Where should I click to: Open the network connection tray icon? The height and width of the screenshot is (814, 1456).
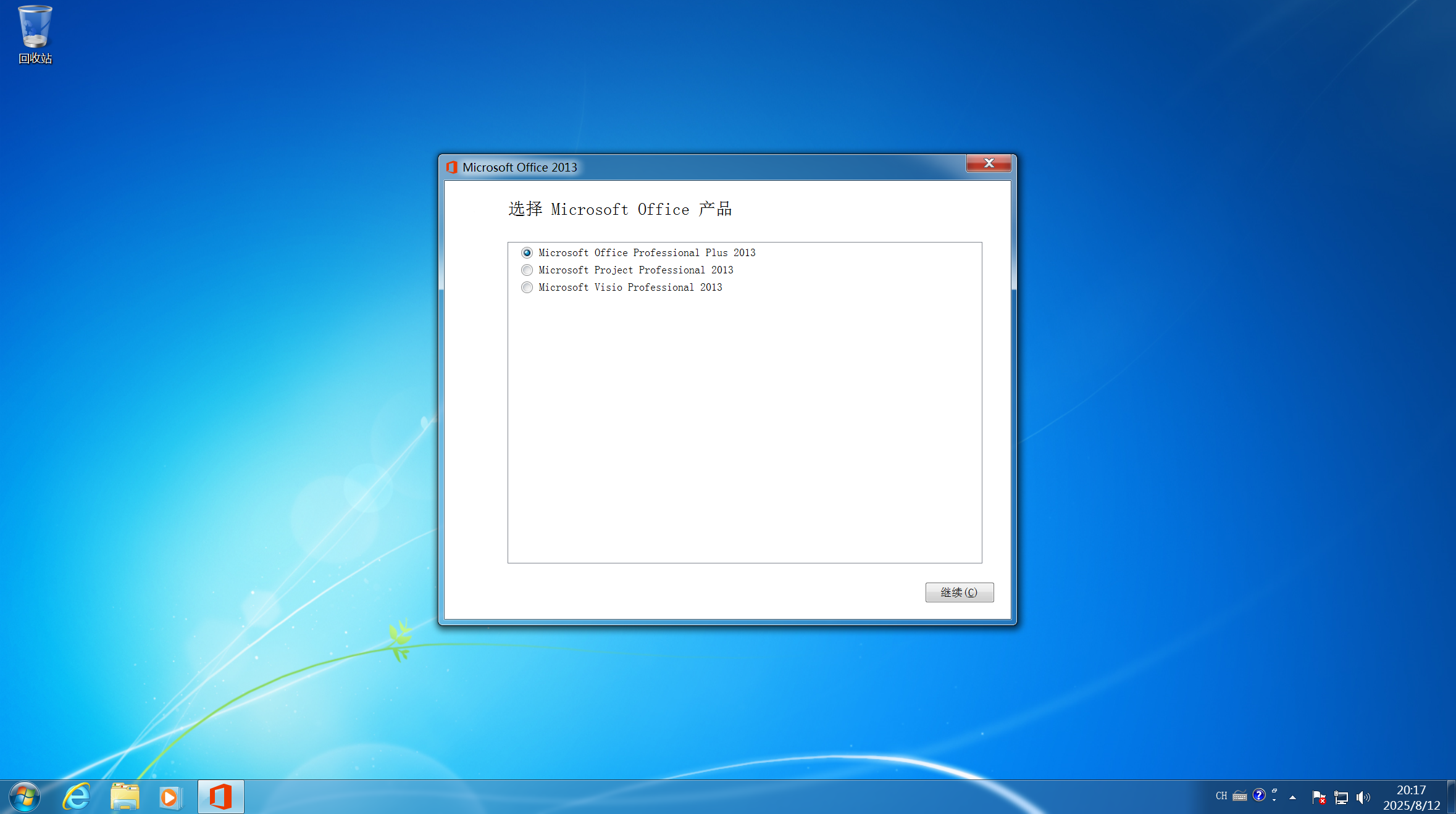[1341, 797]
